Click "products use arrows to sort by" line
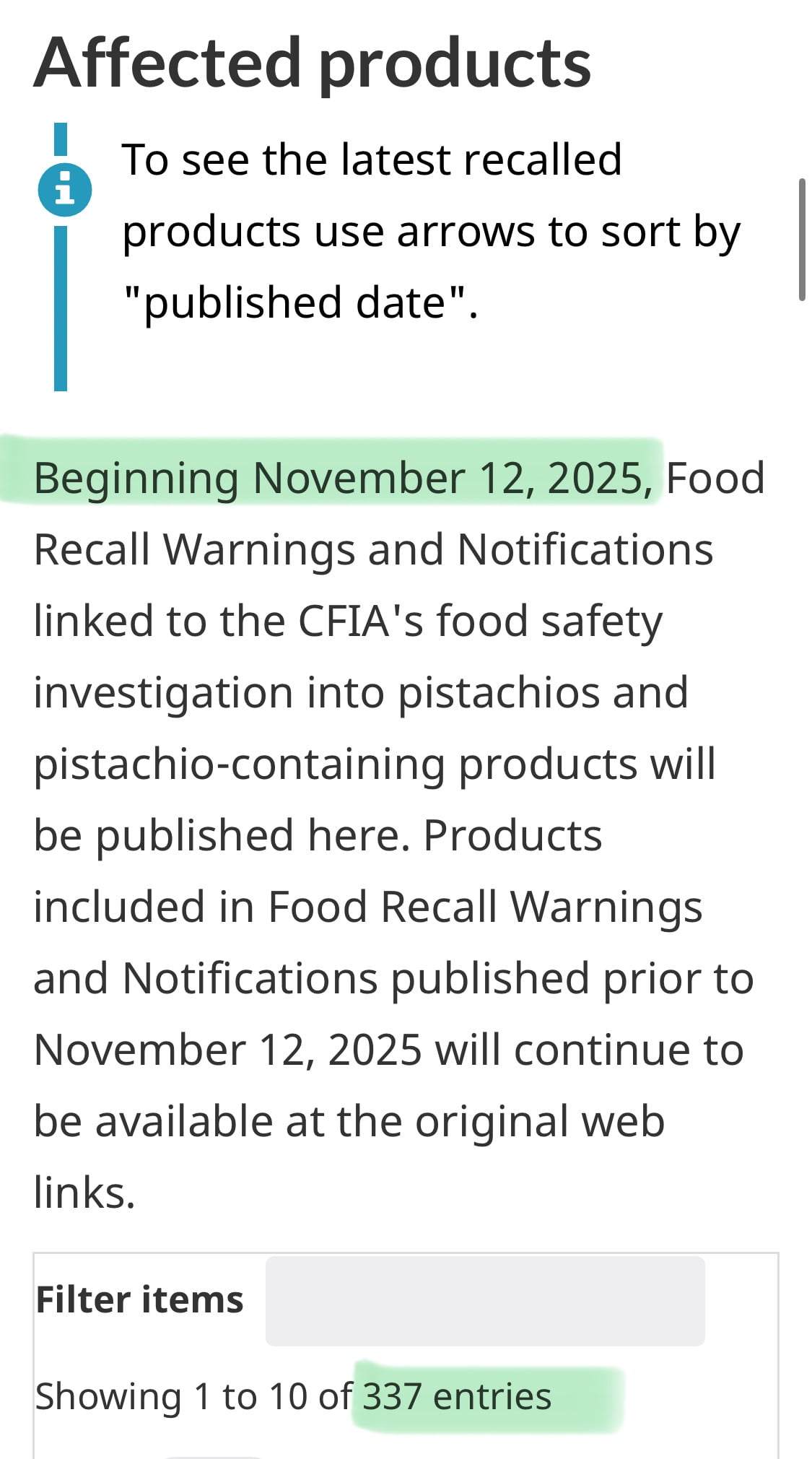 [x=431, y=232]
